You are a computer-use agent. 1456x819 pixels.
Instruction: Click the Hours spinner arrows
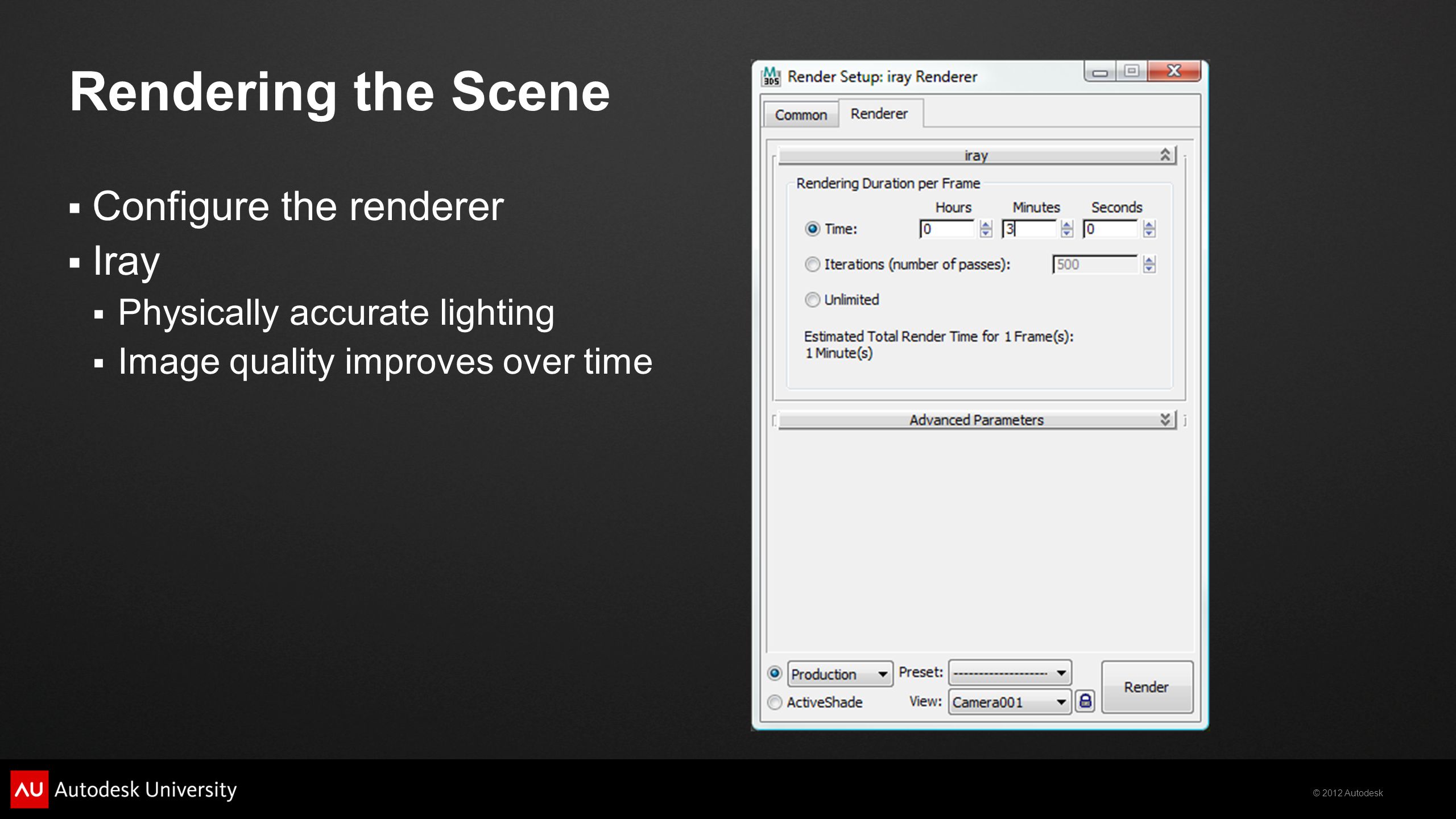986,229
